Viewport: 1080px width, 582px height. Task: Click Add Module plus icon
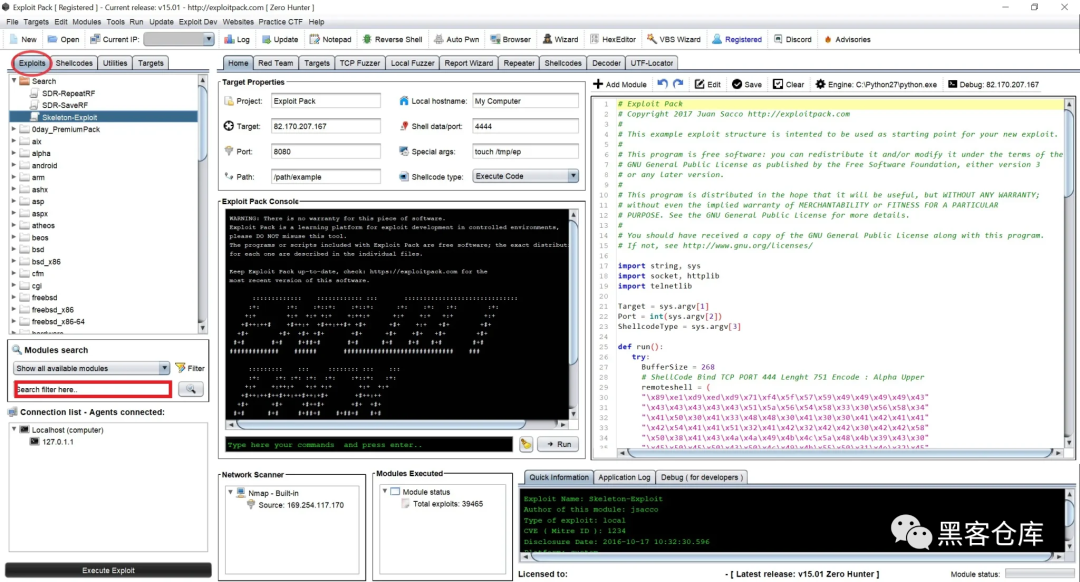[x=598, y=84]
